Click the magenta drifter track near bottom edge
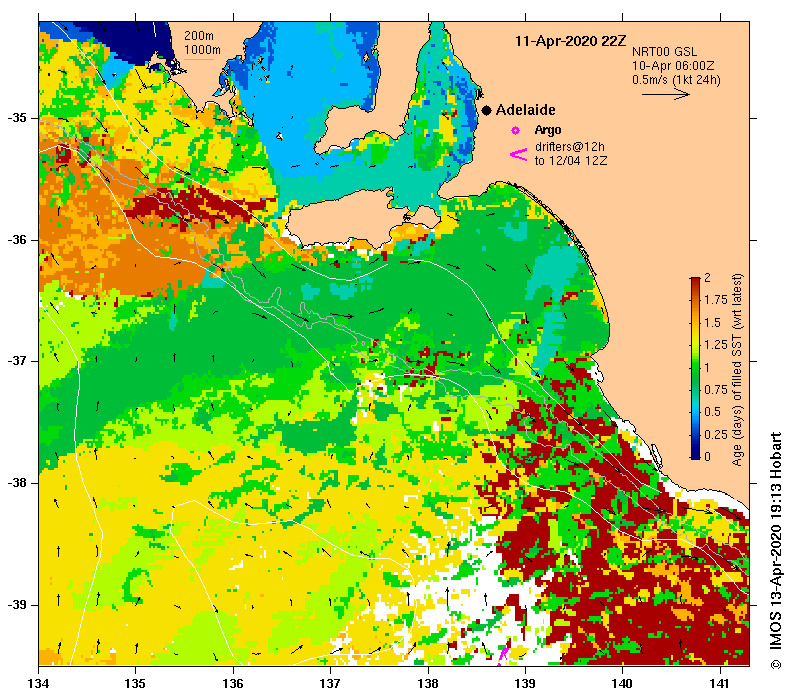 coord(503,655)
